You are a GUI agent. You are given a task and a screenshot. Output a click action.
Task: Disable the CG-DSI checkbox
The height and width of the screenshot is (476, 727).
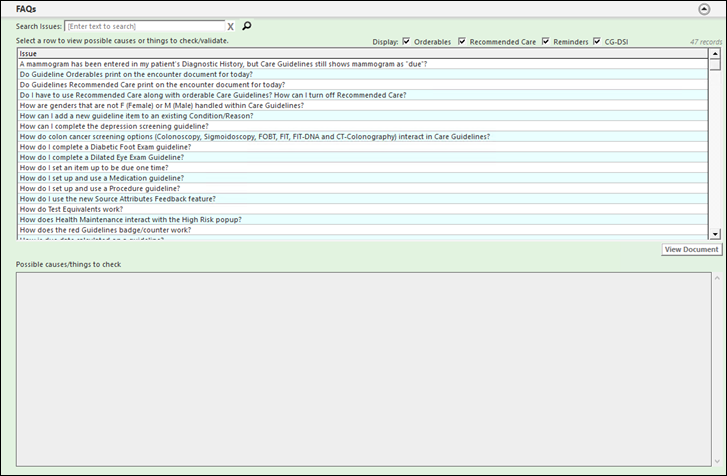(597, 41)
